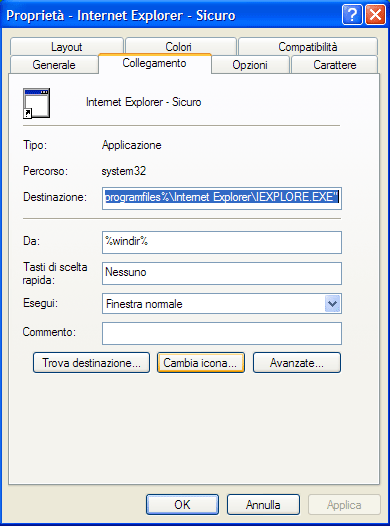Click in the Destinazione text field
The image size is (390, 526).
click(222, 198)
